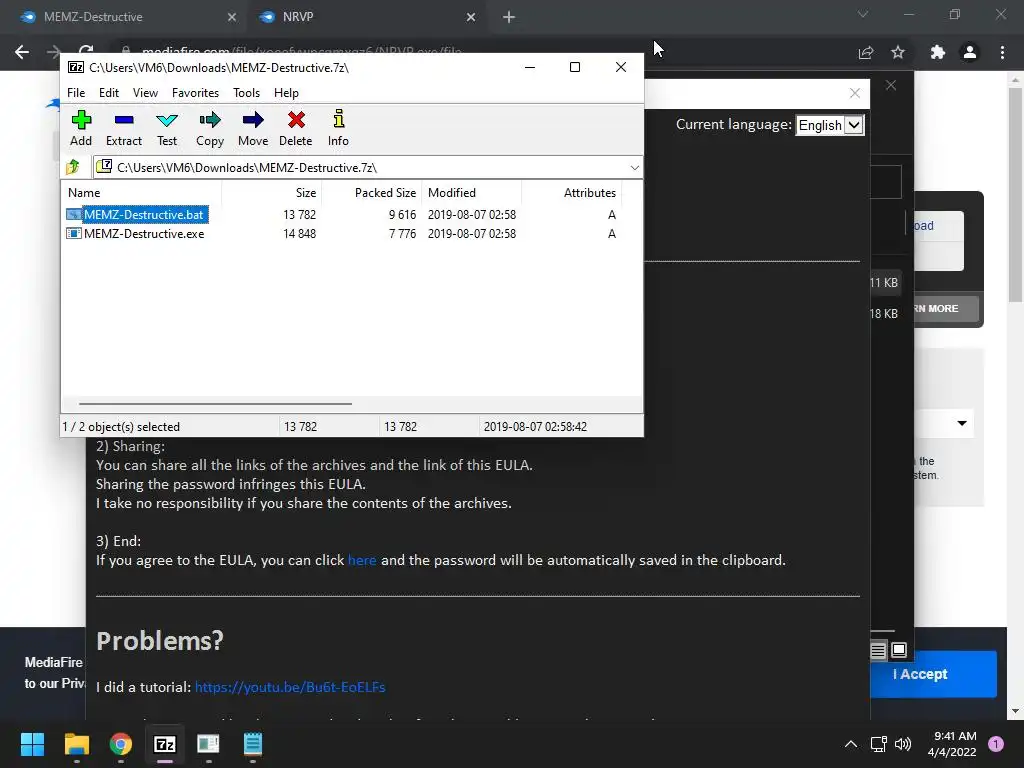This screenshot has height=768, width=1024.
Task: Click the Copy toolbar icon
Action: coord(210,128)
